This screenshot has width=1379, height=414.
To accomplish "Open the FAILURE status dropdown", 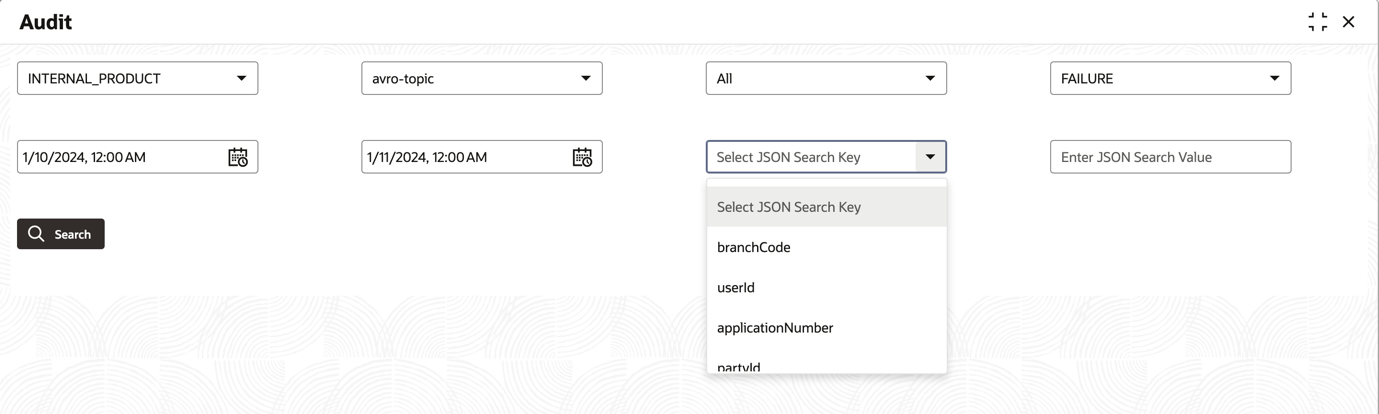I will pos(1170,78).
